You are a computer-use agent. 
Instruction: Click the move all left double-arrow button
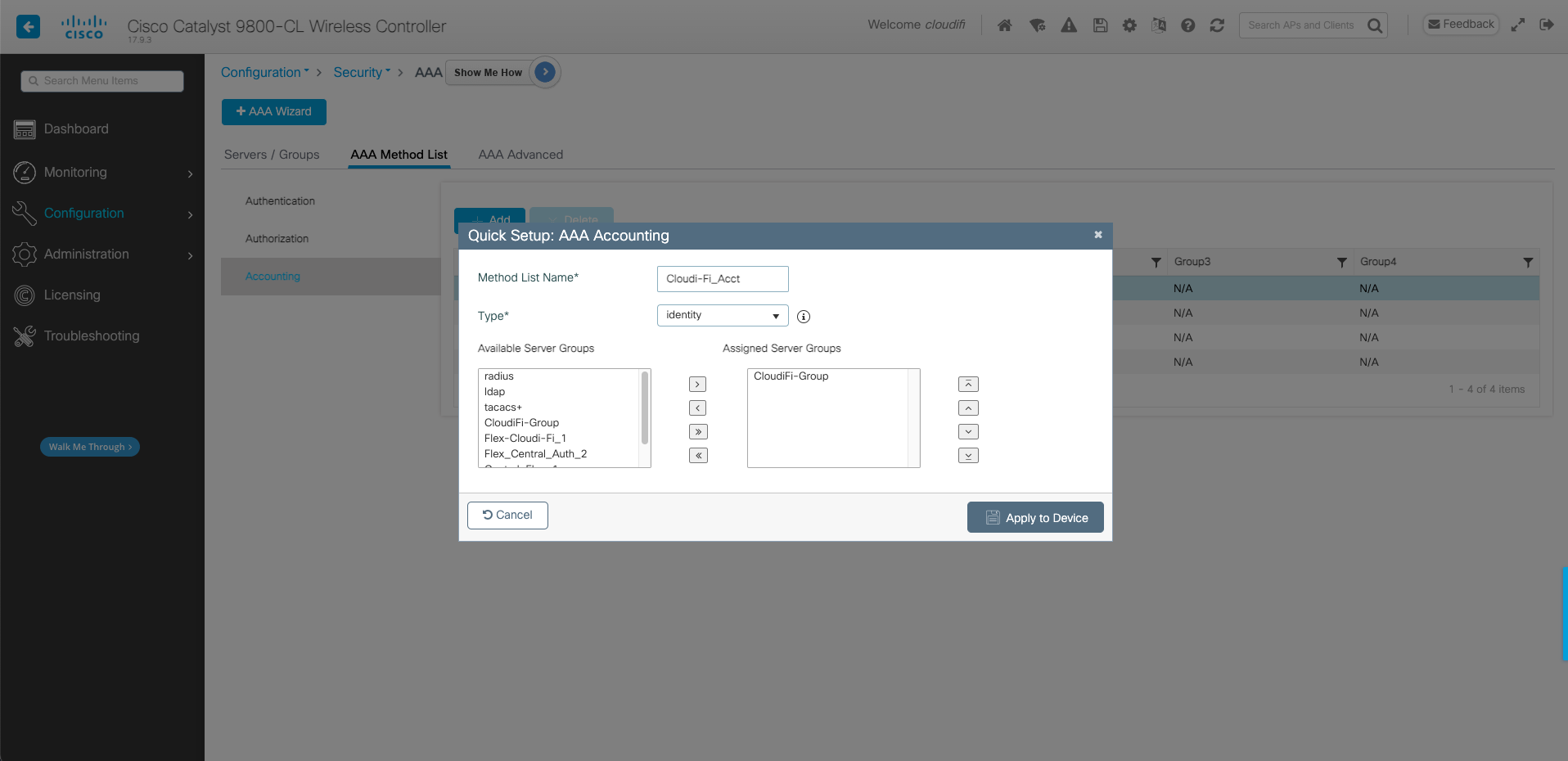point(697,456)
